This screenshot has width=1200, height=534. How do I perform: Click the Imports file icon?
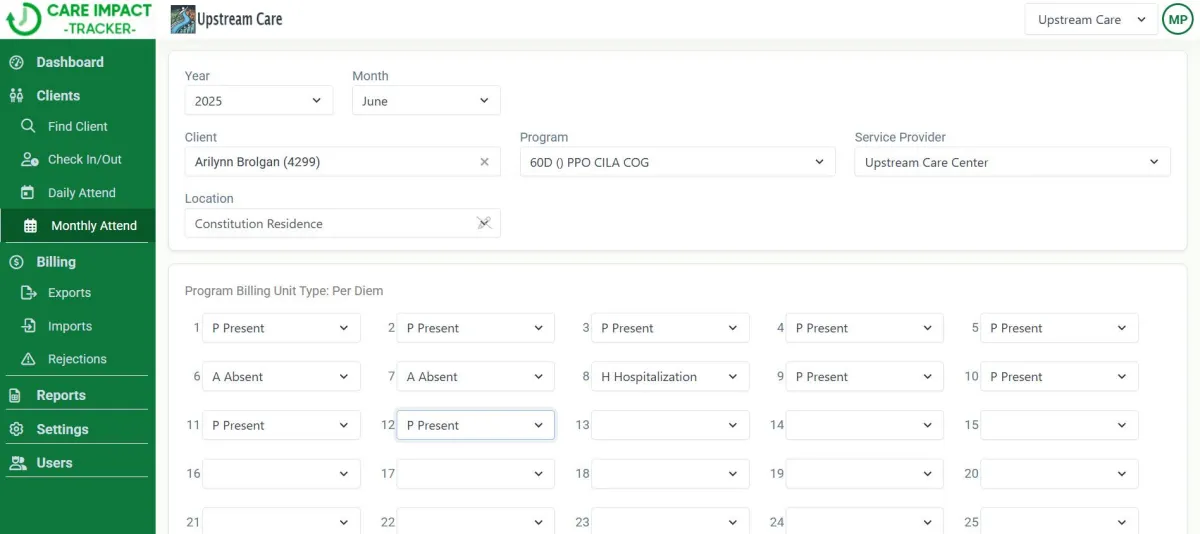tap(28, 326)
